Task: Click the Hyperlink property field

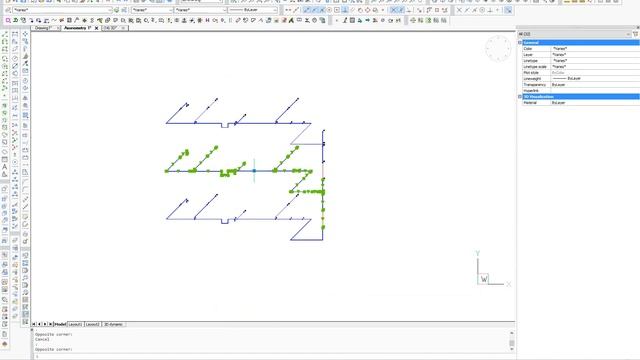Action: 595,91
